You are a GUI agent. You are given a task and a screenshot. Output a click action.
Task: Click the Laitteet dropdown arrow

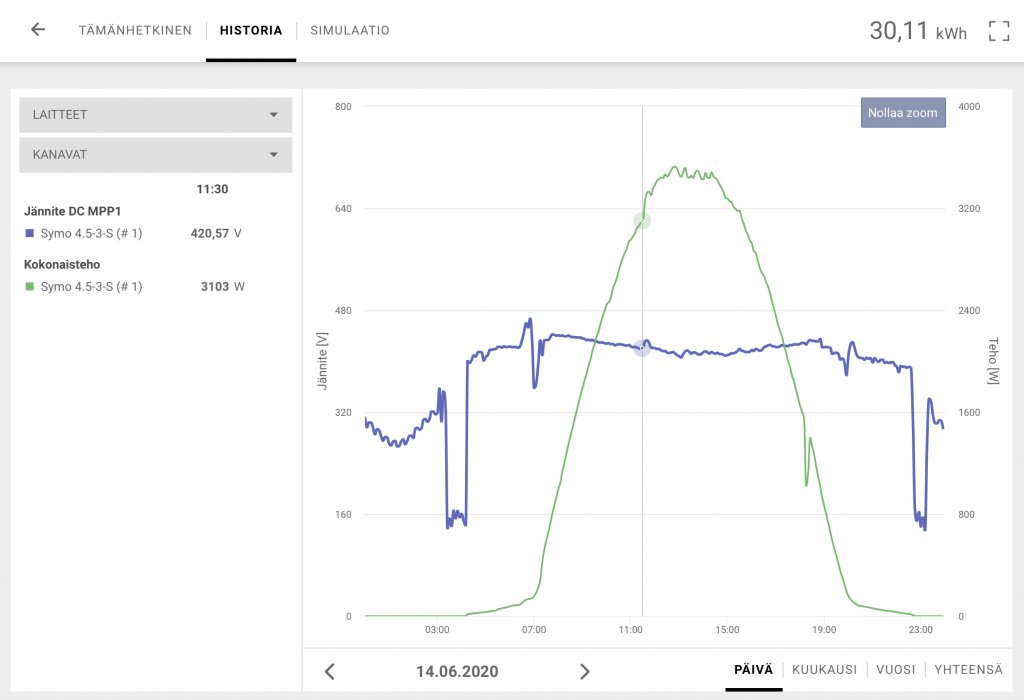tap(273, 115)
